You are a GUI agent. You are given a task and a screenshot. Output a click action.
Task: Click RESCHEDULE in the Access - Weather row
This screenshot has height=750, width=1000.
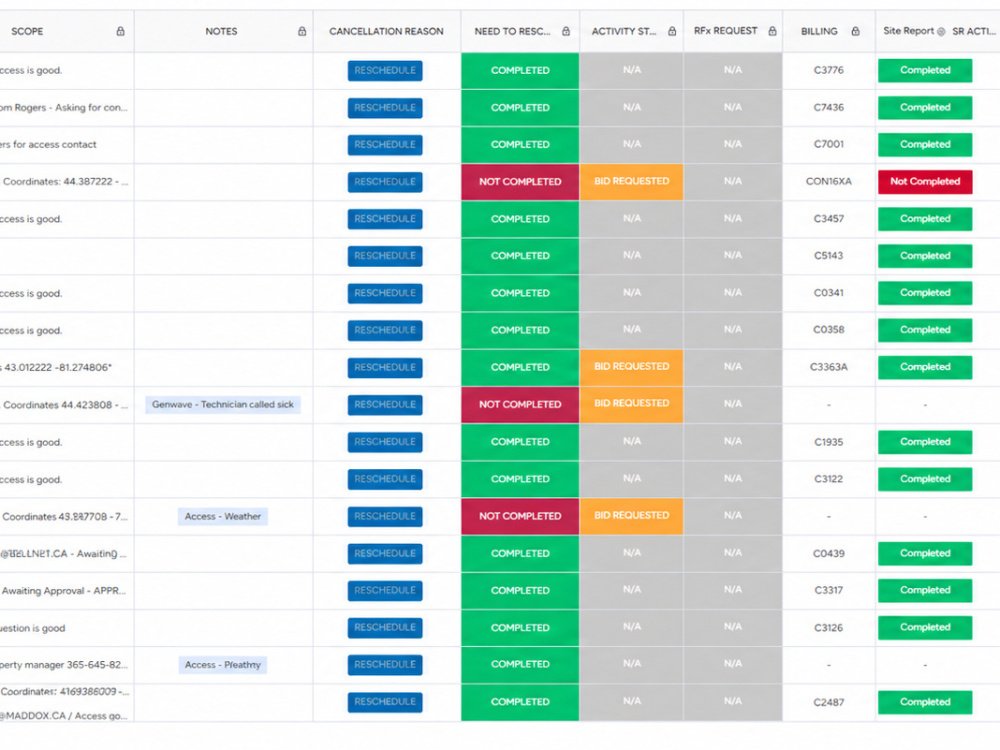tap(385, 516)
